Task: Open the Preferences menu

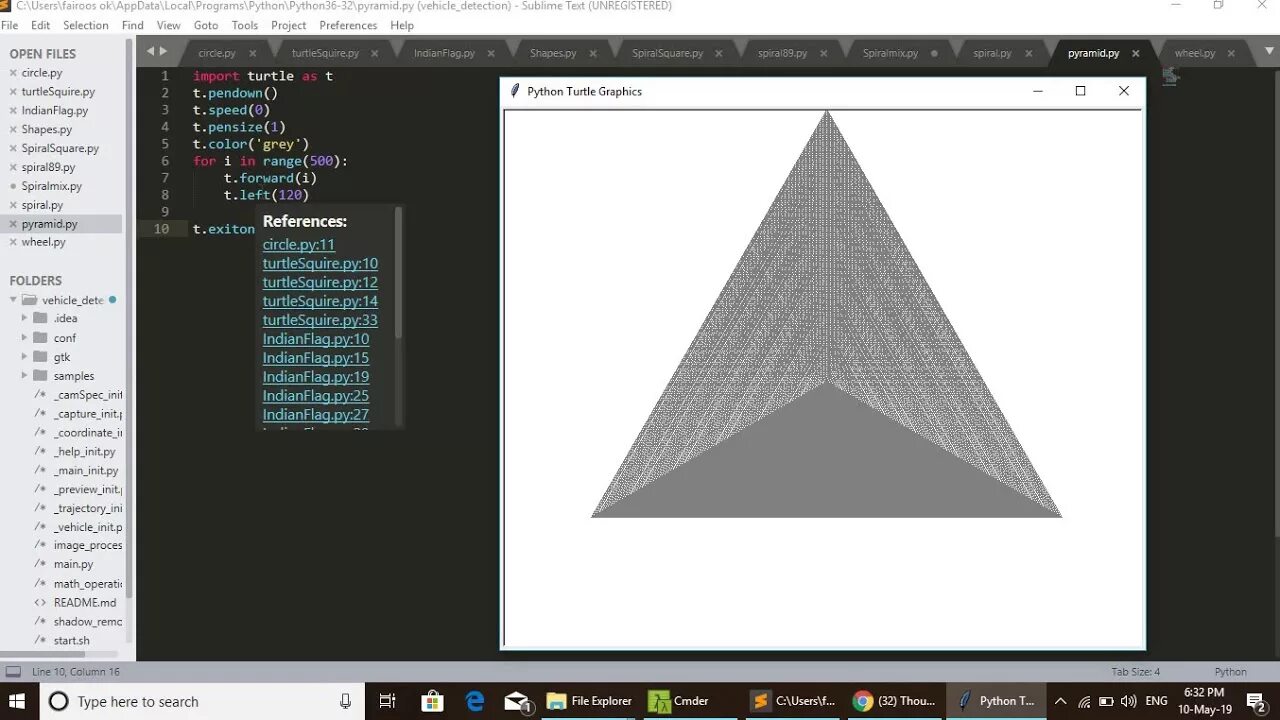Action: (348, 25)
